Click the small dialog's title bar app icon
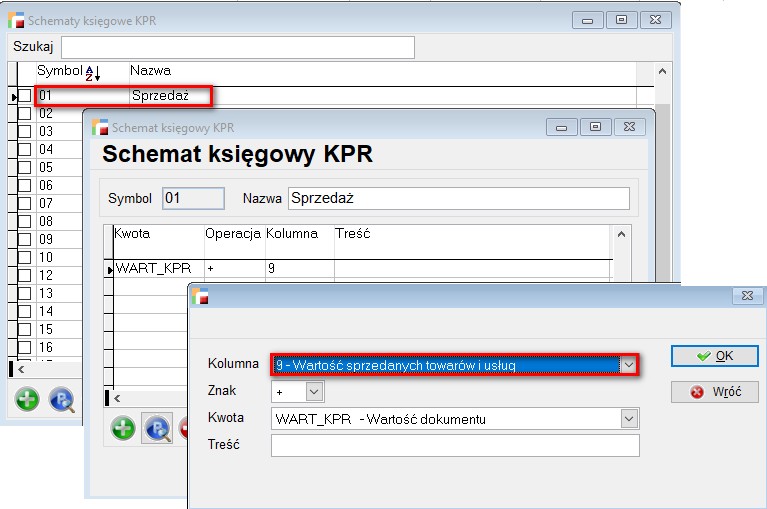 [201, 296]
